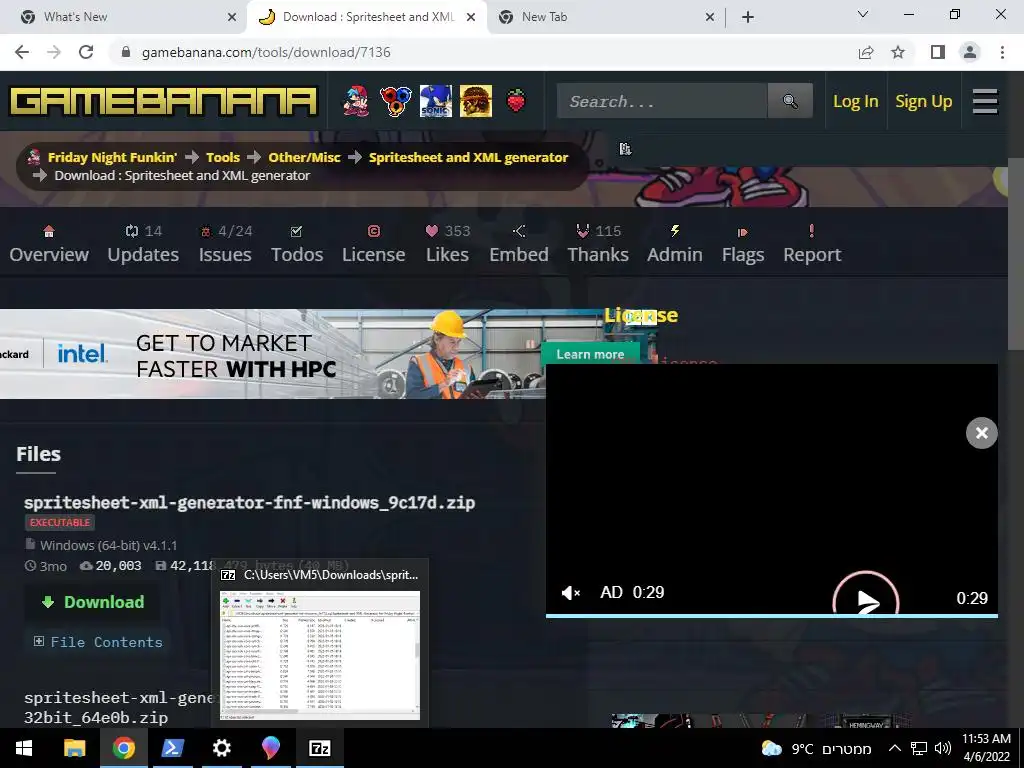Open a new tab with the plus button

(x=748, y=18)
